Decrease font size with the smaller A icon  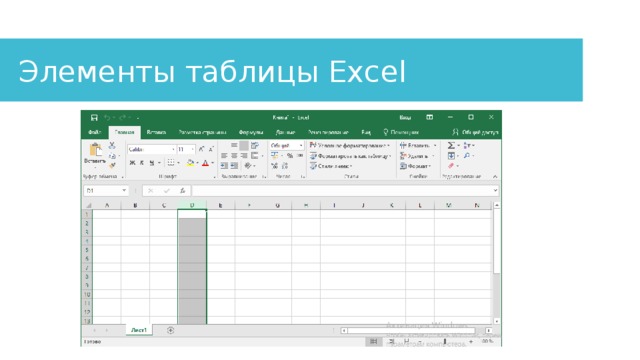211,149
